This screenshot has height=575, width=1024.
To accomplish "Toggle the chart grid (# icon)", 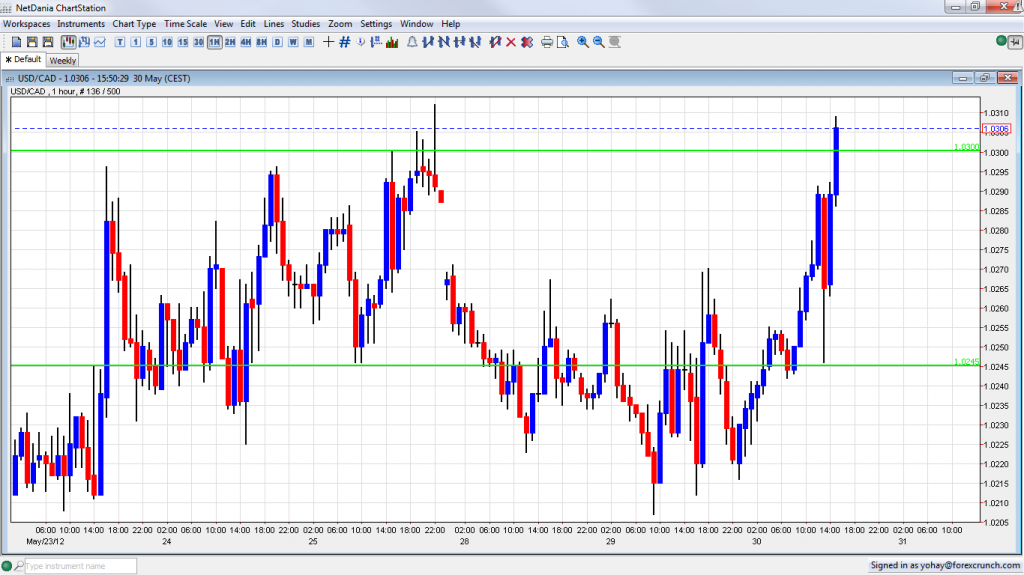I will point(345,42).
